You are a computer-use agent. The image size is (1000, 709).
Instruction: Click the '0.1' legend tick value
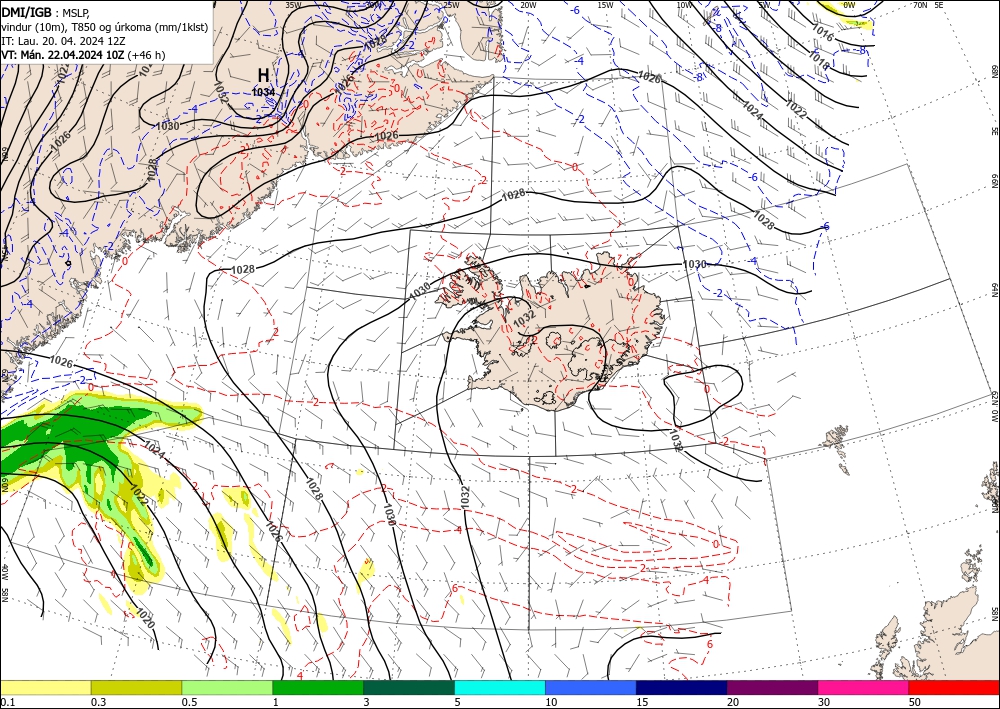(7, 702)
